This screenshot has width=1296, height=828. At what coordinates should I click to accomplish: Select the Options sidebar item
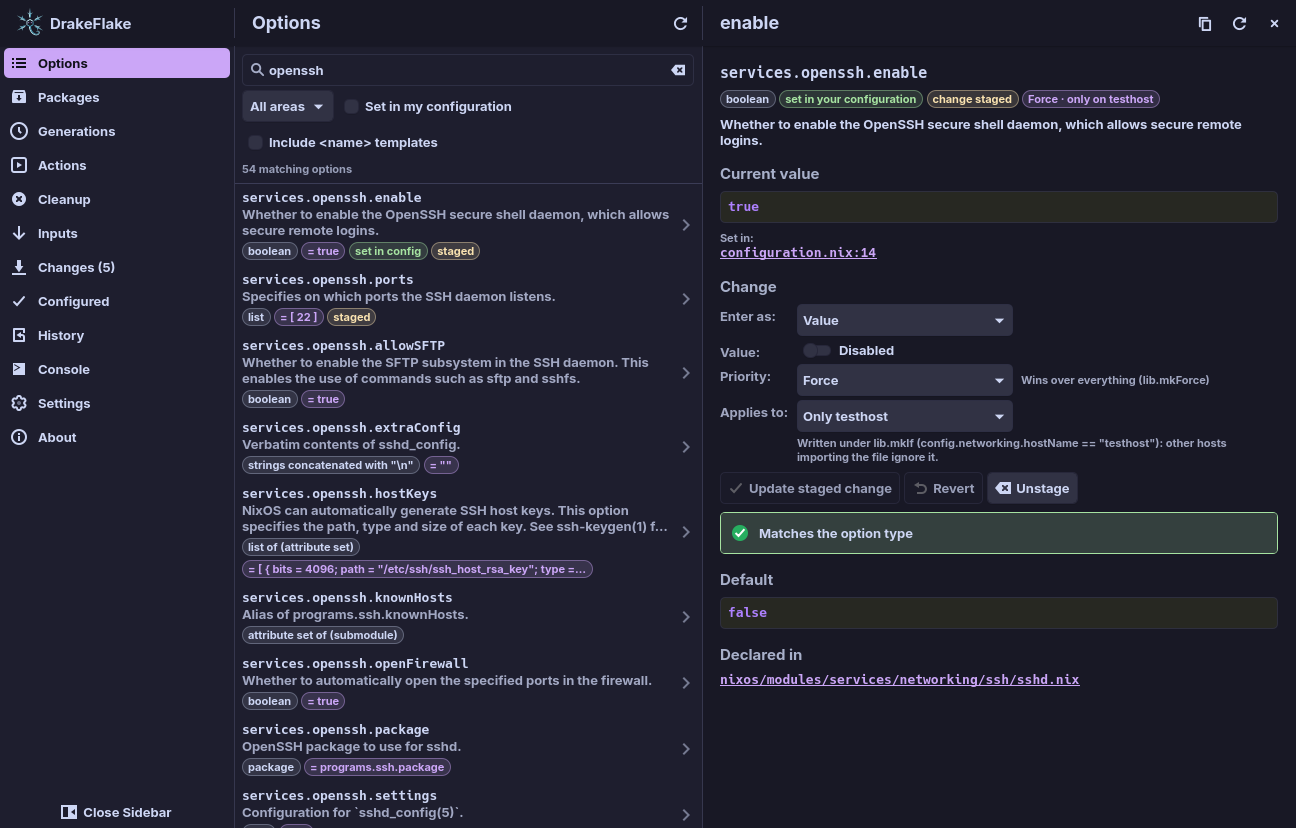[x=117, y=63]
